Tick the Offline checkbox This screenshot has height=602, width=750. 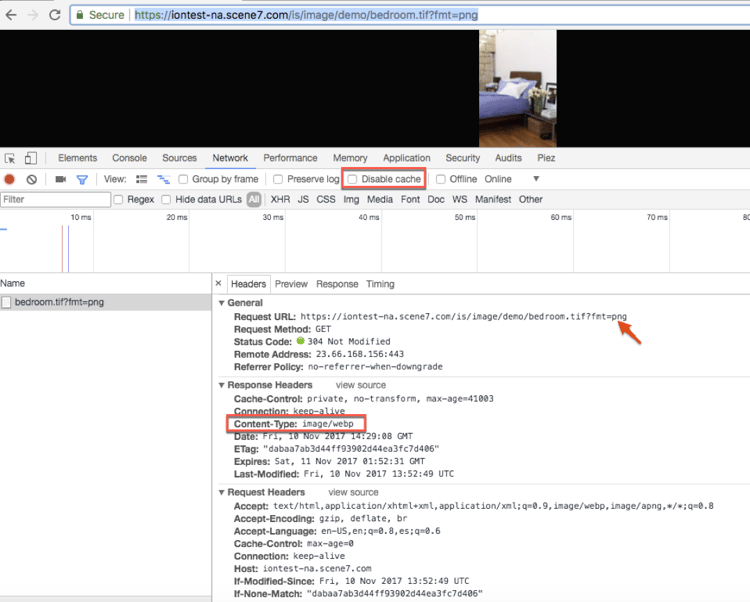pos(441,179)
